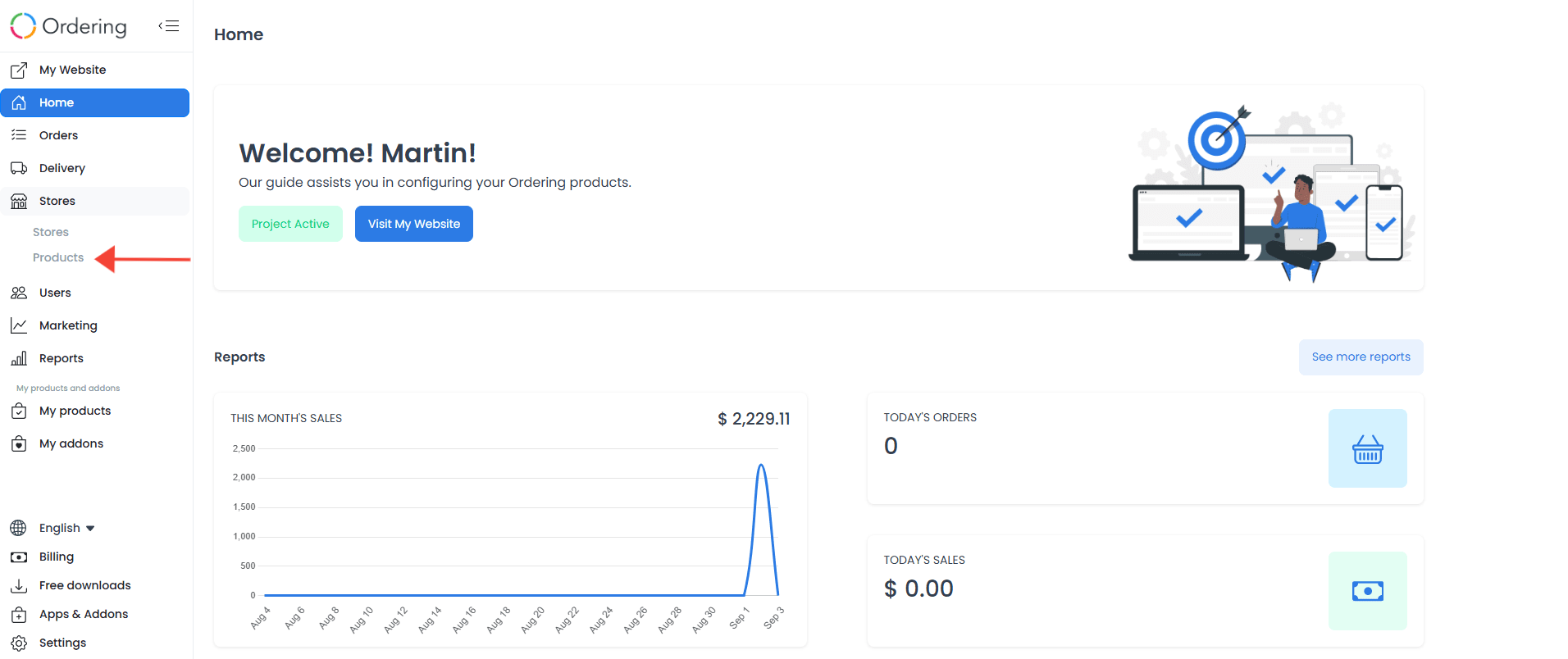
Task: Click the Users people icon
Action: (19, 293)
